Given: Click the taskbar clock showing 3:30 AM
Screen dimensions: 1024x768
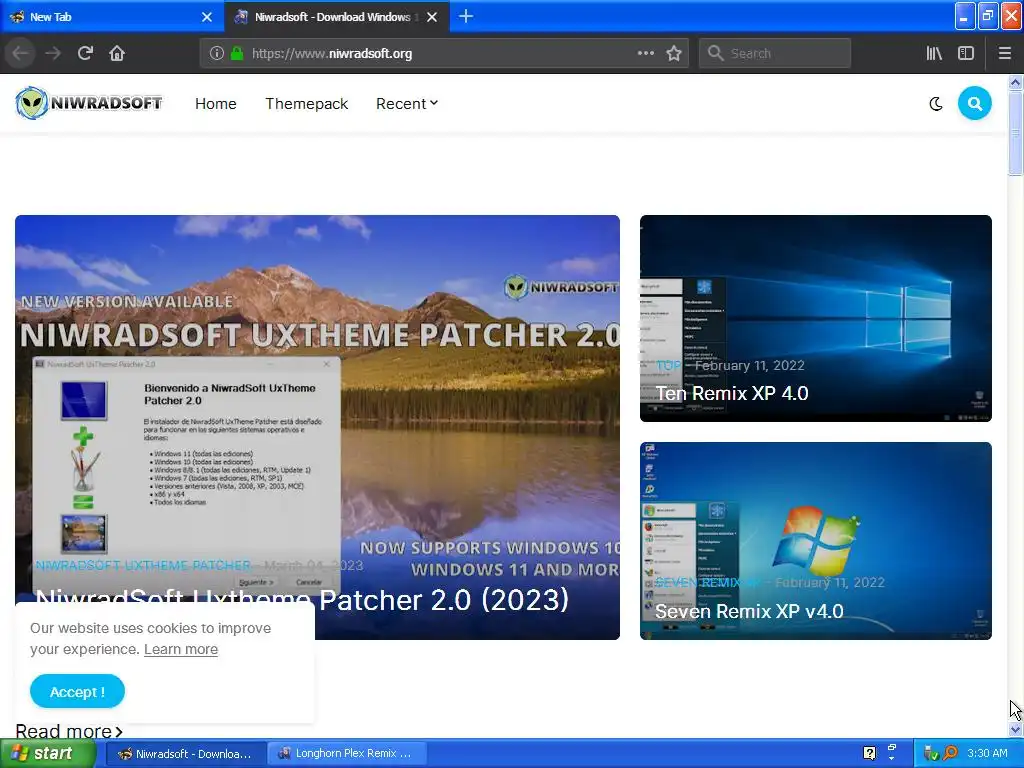Looking at the screenshot, I should click(x=987, y=753).
